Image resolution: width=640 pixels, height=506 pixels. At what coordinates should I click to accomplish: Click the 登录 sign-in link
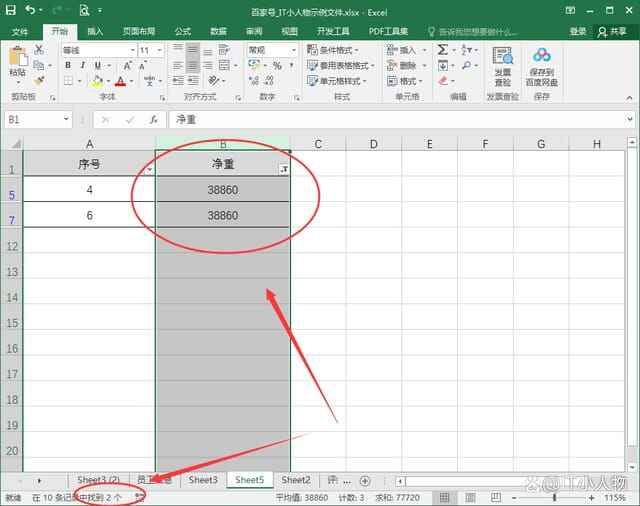coord(578,31)
